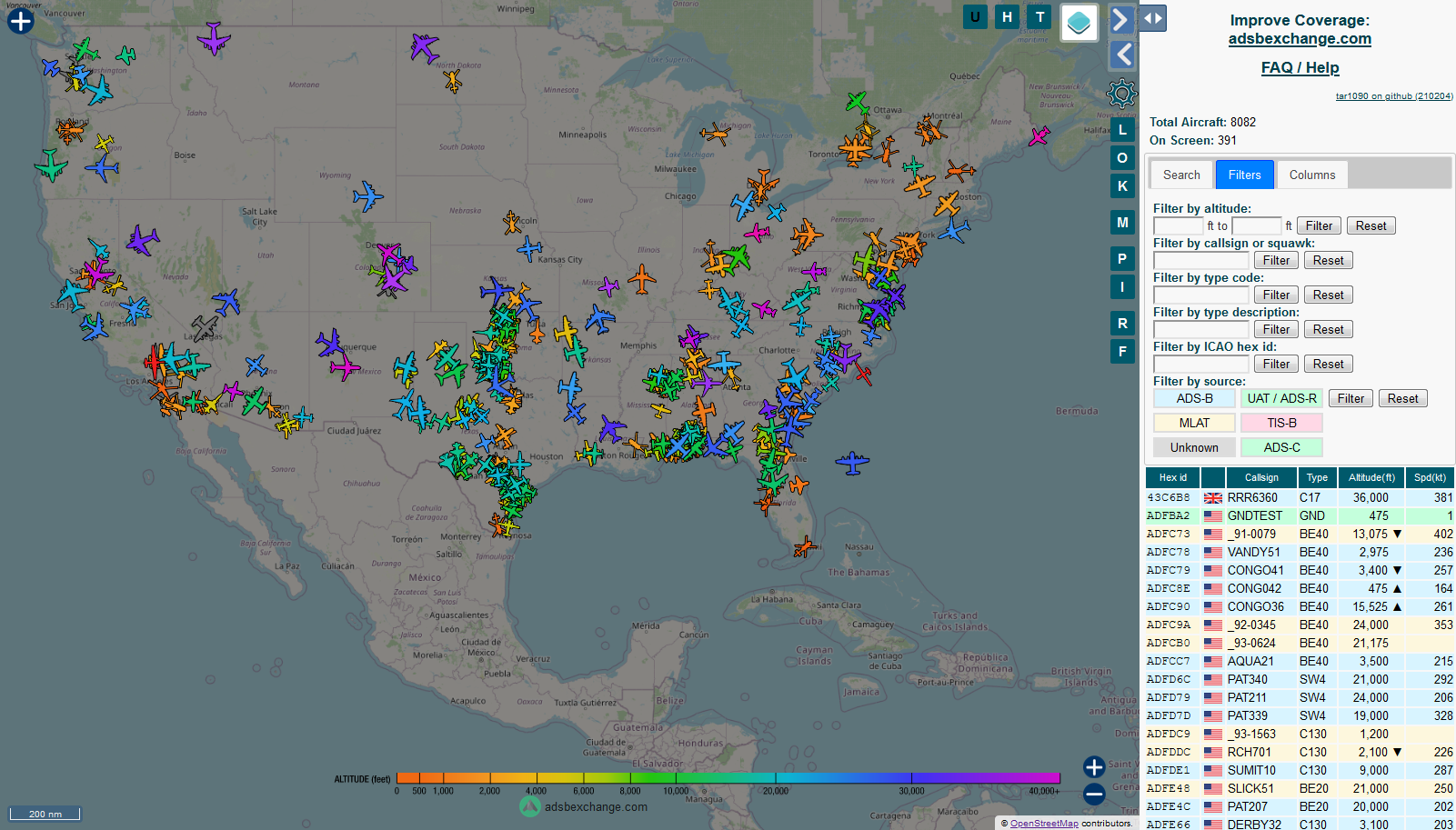1456x830 pixels.
Task: Toggle the K map option button
Action: (1122, 186)
